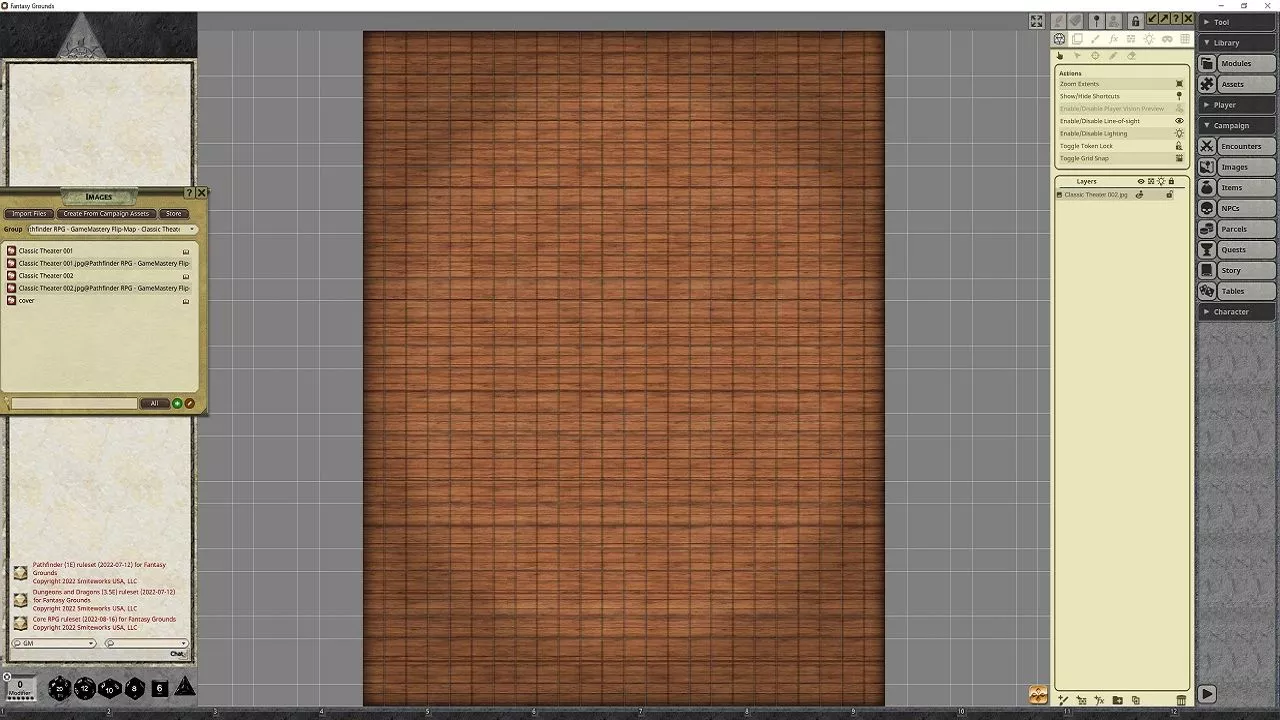Select the fx effects mode icon
The height and width of the screenshot is (720, 1280).
(x=1113, y=39)
